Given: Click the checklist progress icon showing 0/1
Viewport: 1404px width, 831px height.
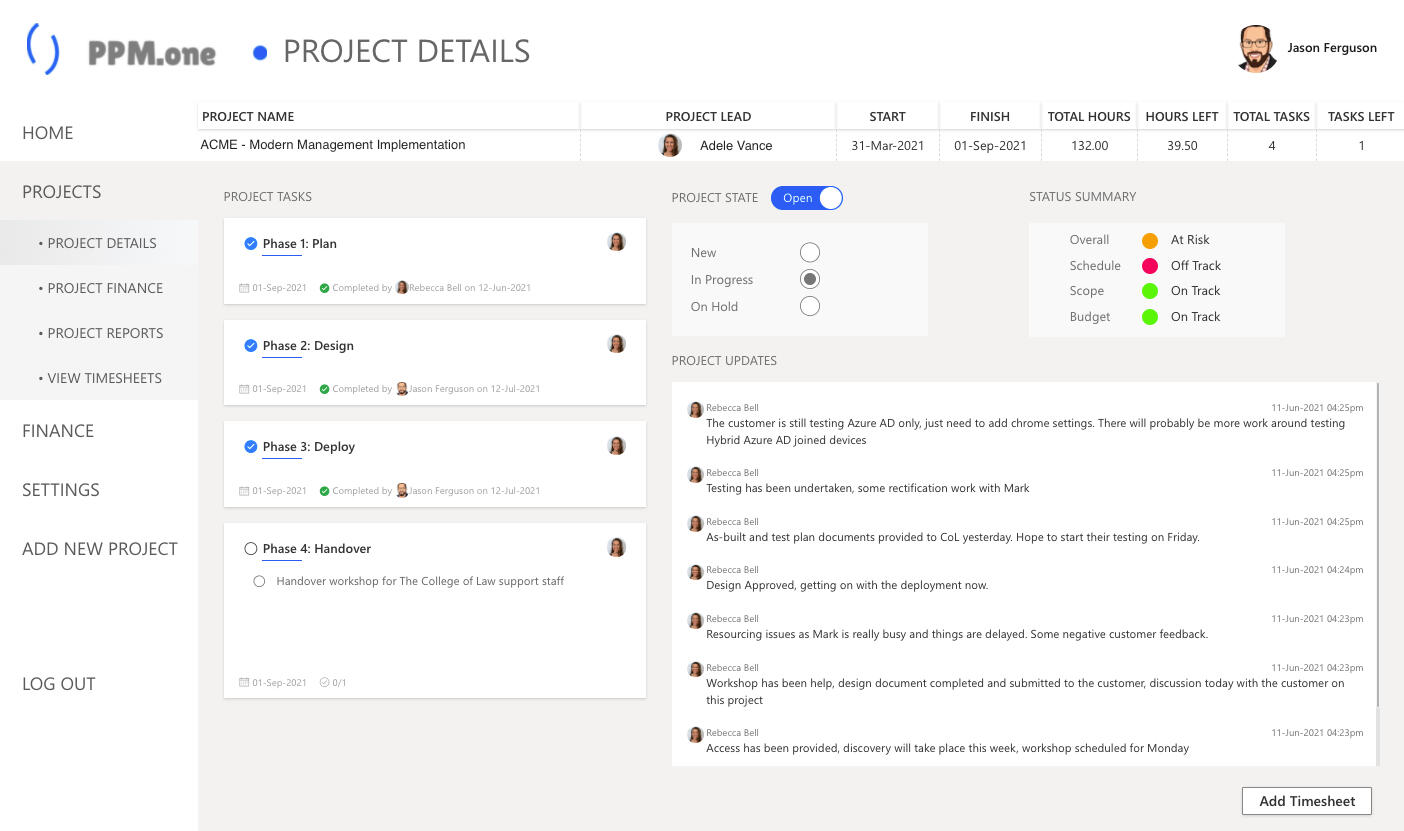Looking at the screenshot, I should click(x=325, y=683).
